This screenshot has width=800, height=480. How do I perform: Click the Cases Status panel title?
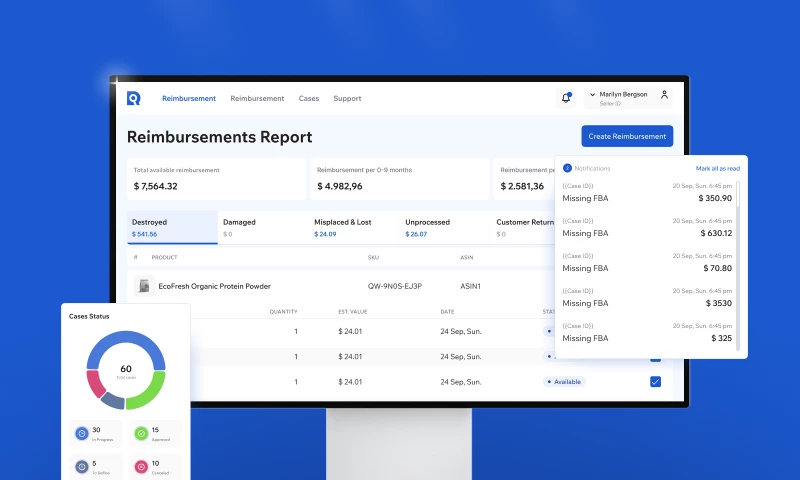tap(89, 316)
